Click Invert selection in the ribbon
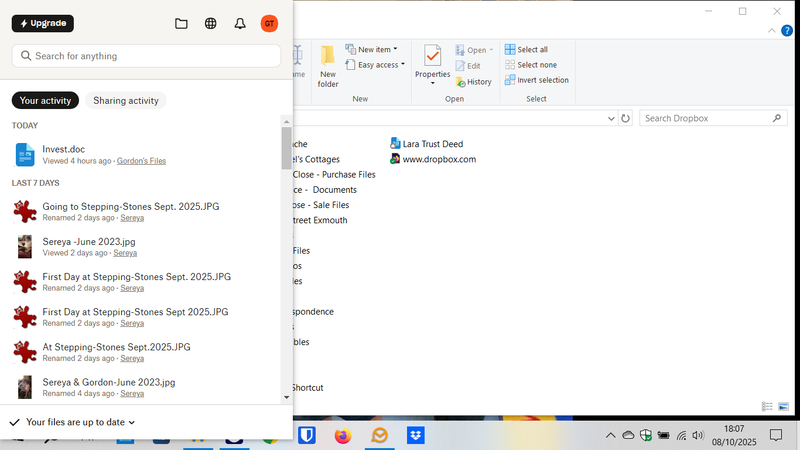This screenshot has height=450, width=800. [536, 80]
